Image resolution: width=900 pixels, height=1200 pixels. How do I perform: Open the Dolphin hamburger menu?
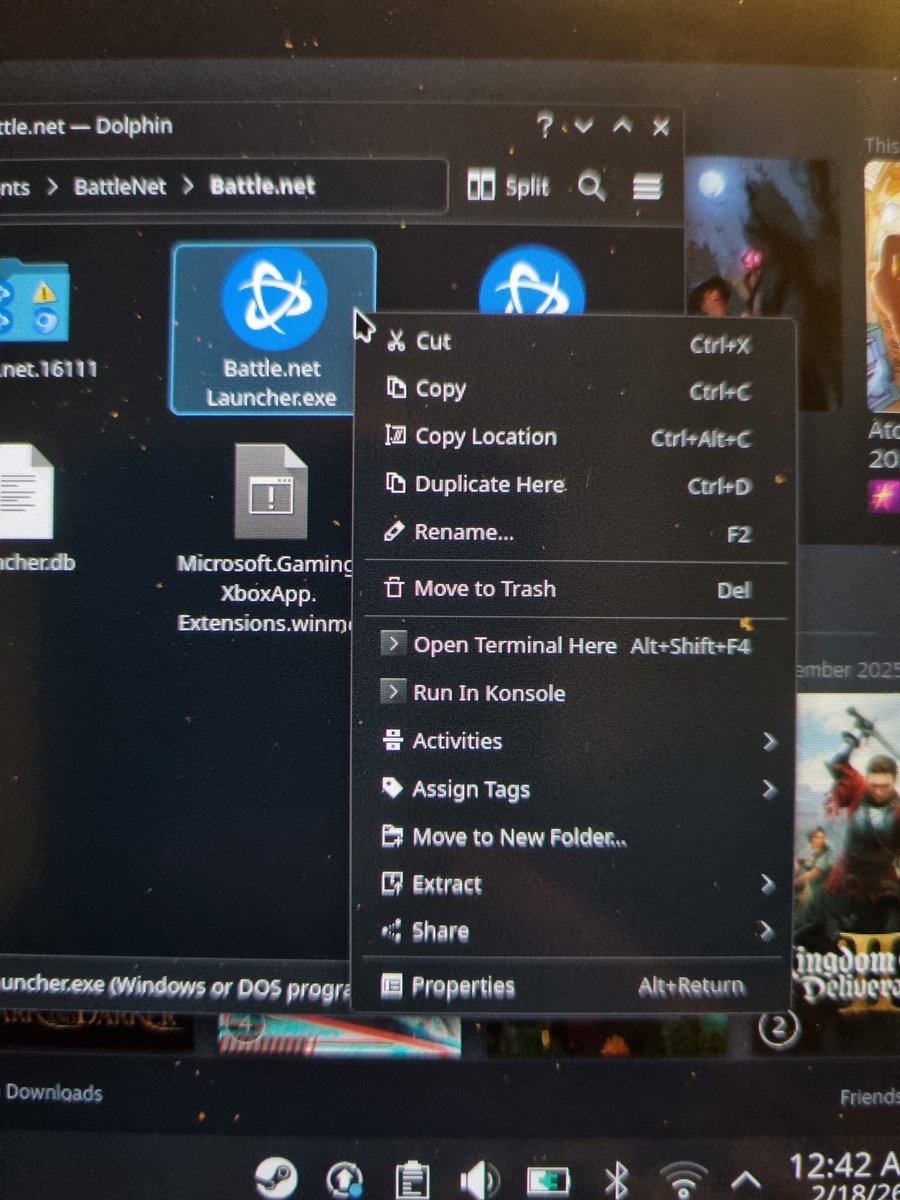(x=647, y=186)
